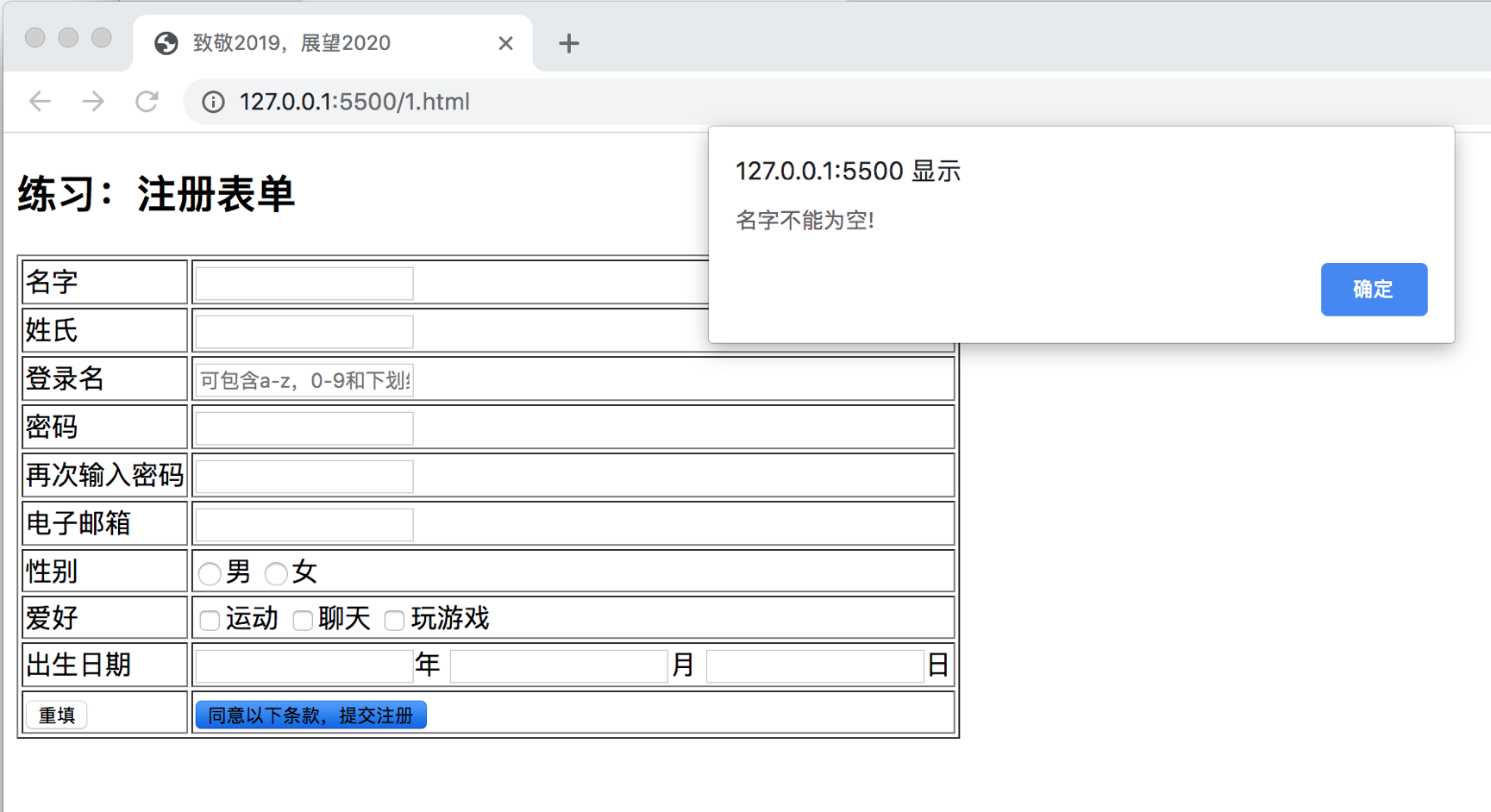
Task: Click the 再次输入密码 label cell
Action: 104,475
